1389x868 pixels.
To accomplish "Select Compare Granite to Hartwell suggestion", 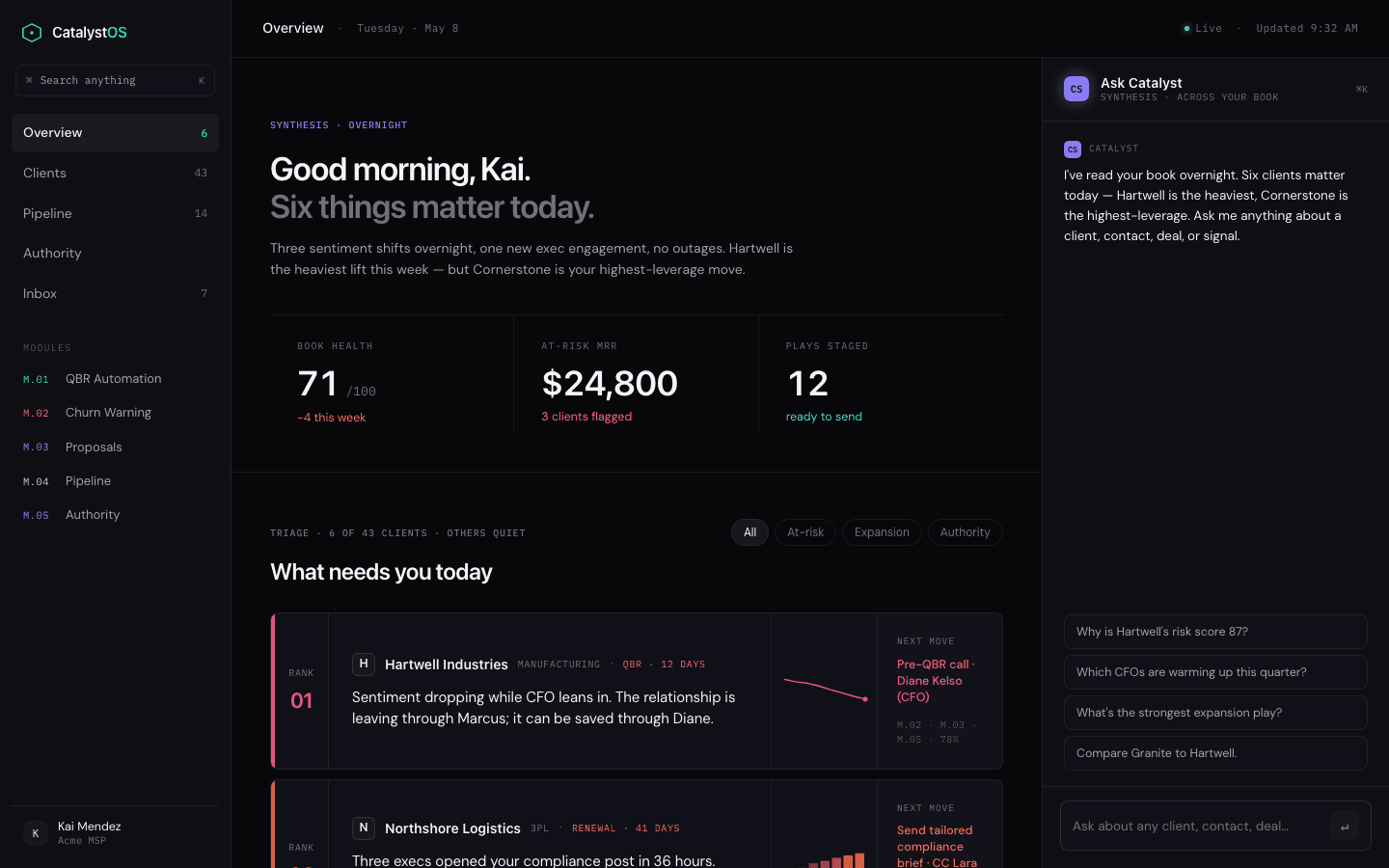I will (x=1215, y=753).
